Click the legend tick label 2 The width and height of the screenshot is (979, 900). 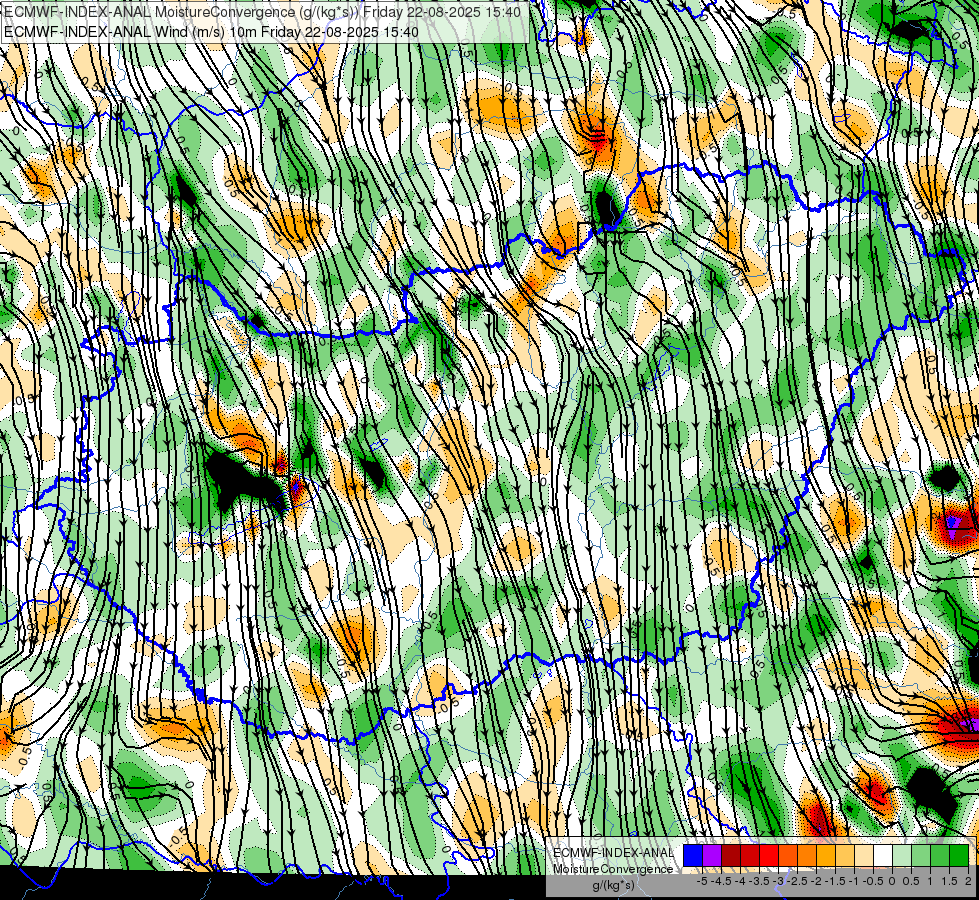pyautogui.click(x=968, y=881)
